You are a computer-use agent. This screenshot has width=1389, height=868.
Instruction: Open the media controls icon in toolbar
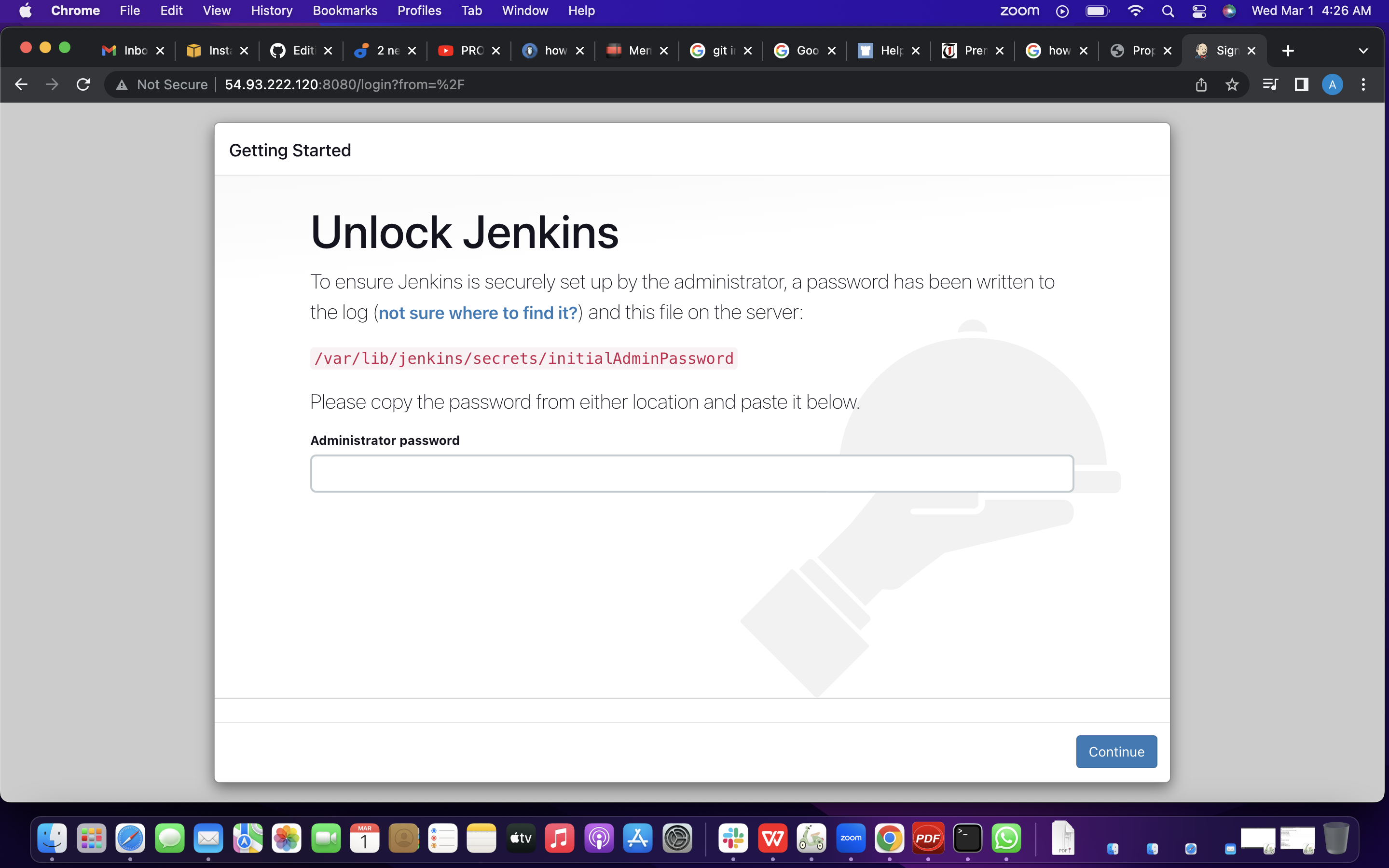coord(1270,84)
